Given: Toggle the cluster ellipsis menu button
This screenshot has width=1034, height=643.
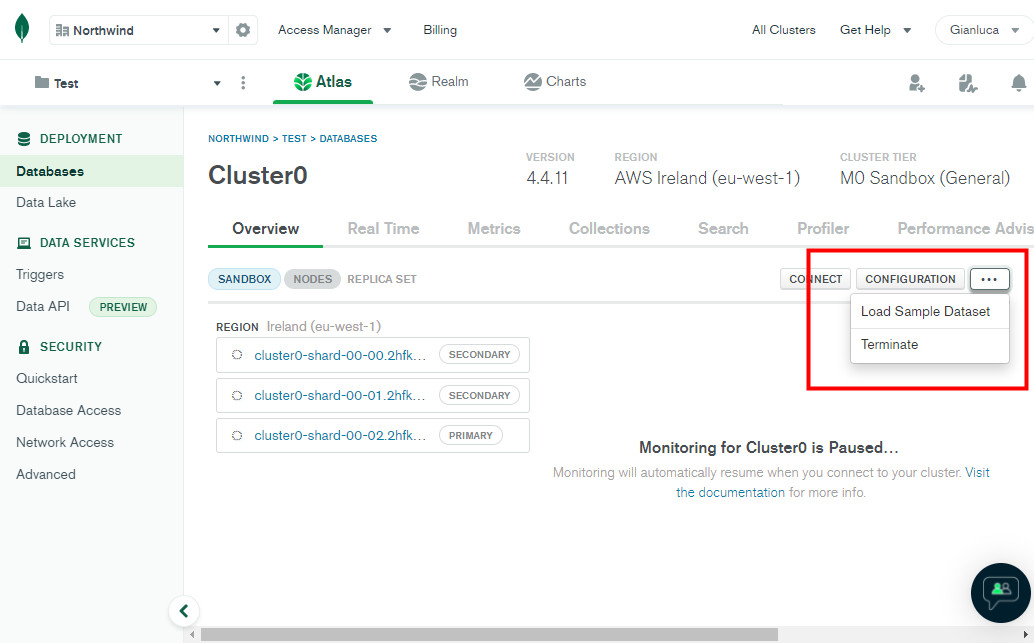Looking at the screenshot, I should click(x=989, y=279).
